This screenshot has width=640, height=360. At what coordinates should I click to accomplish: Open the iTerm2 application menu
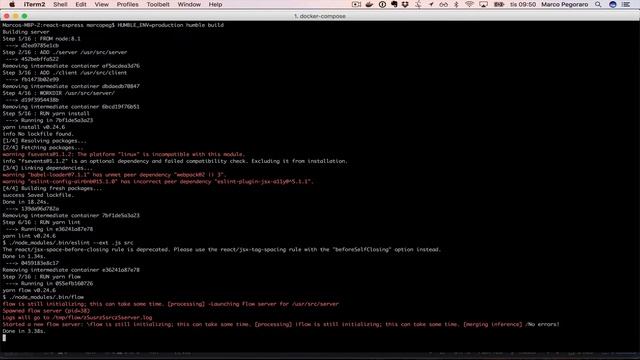(34, 4)
